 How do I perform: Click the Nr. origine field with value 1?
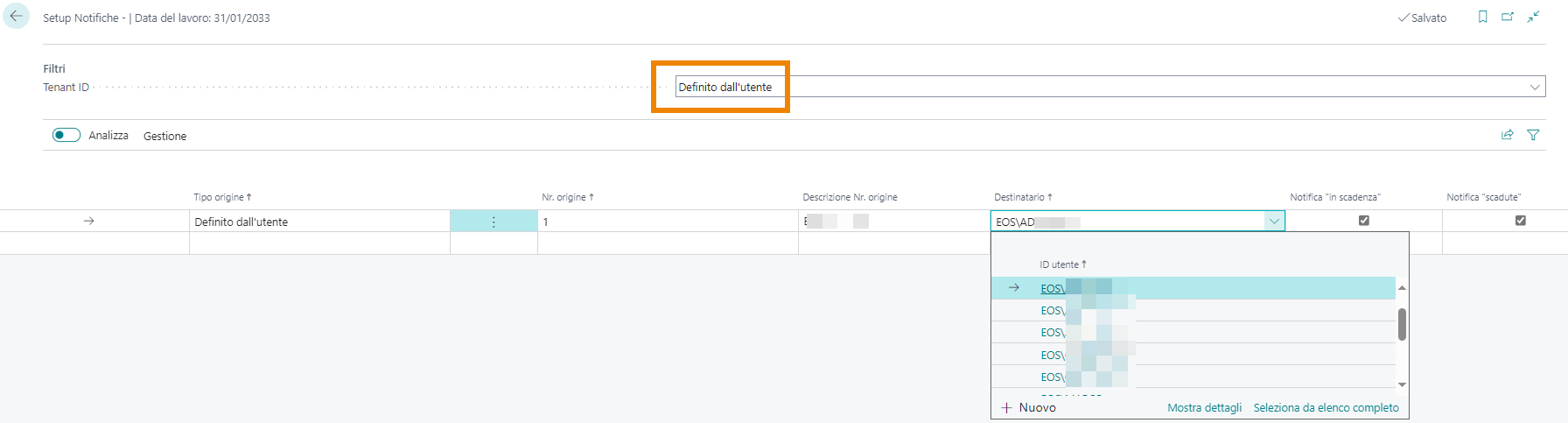coord(667,222)
